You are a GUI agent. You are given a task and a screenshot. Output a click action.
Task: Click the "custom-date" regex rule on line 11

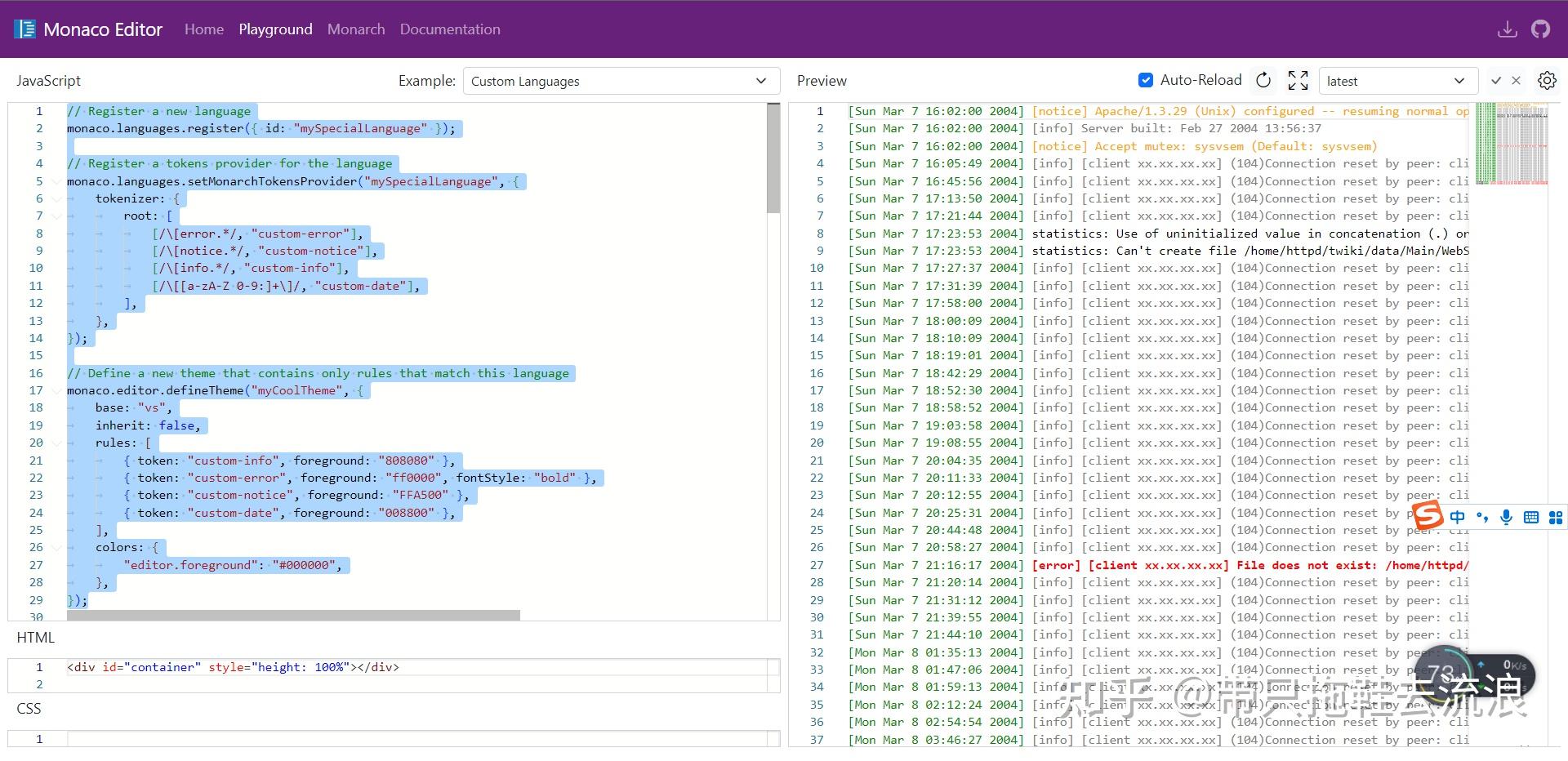tap(286, 286)
